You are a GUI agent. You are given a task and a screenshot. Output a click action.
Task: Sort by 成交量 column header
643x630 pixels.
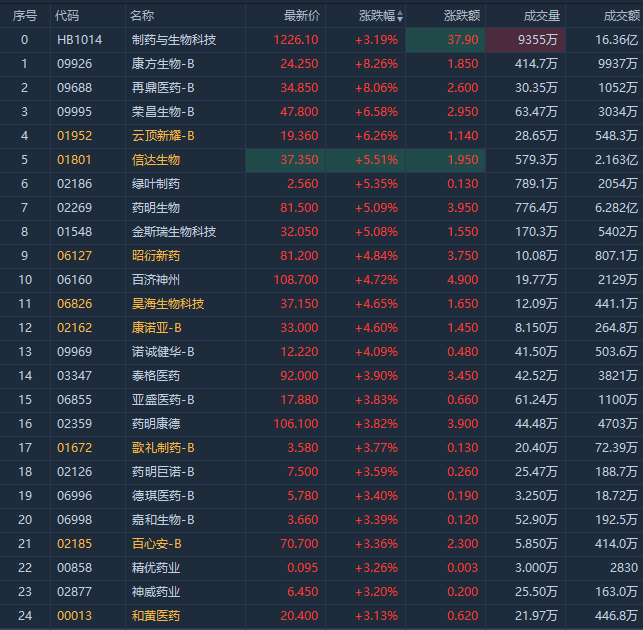point(542,16)
